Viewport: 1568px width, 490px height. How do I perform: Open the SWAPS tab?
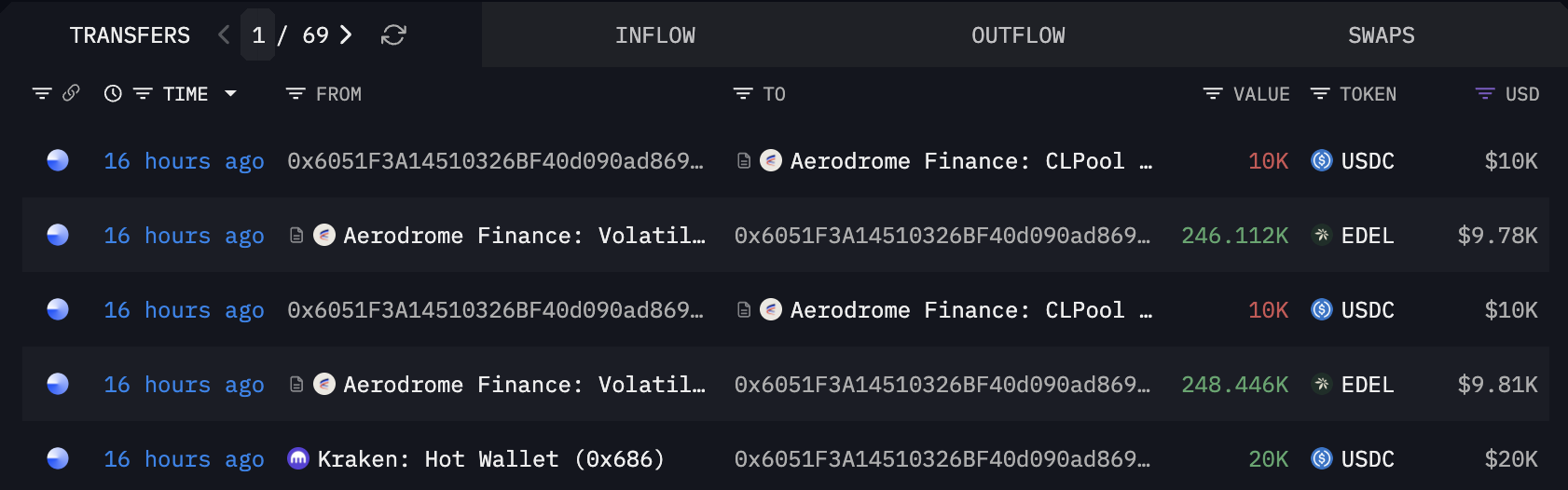pos(1381,35)
